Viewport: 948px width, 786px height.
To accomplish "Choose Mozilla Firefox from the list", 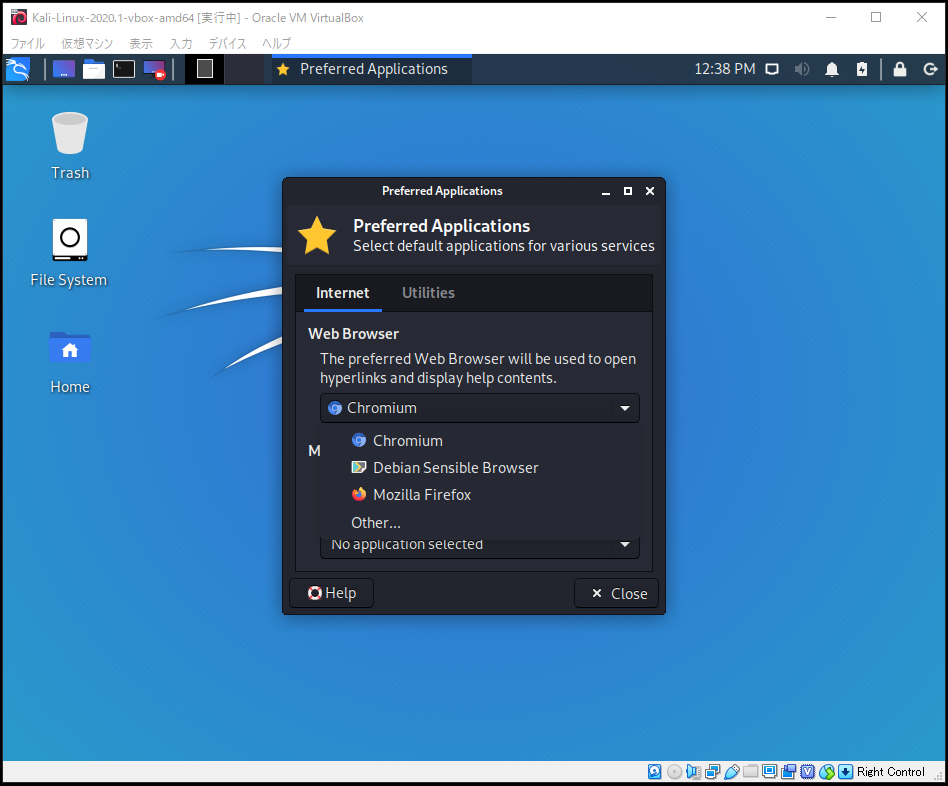I will (x=479, y=495).
